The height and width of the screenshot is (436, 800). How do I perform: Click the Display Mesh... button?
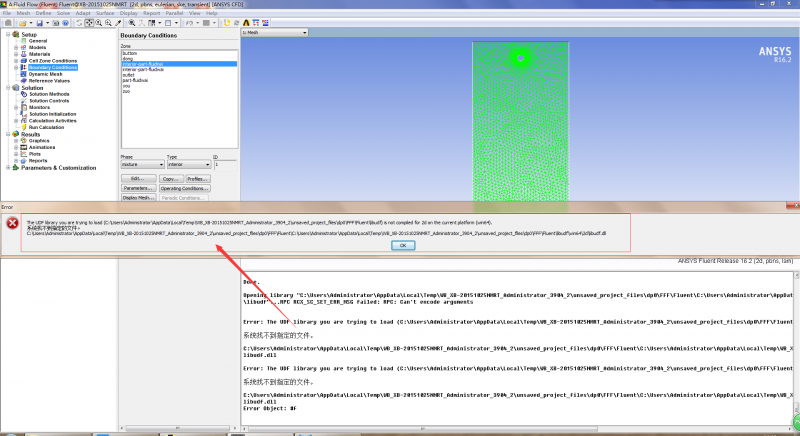click(x=138, y=197)
